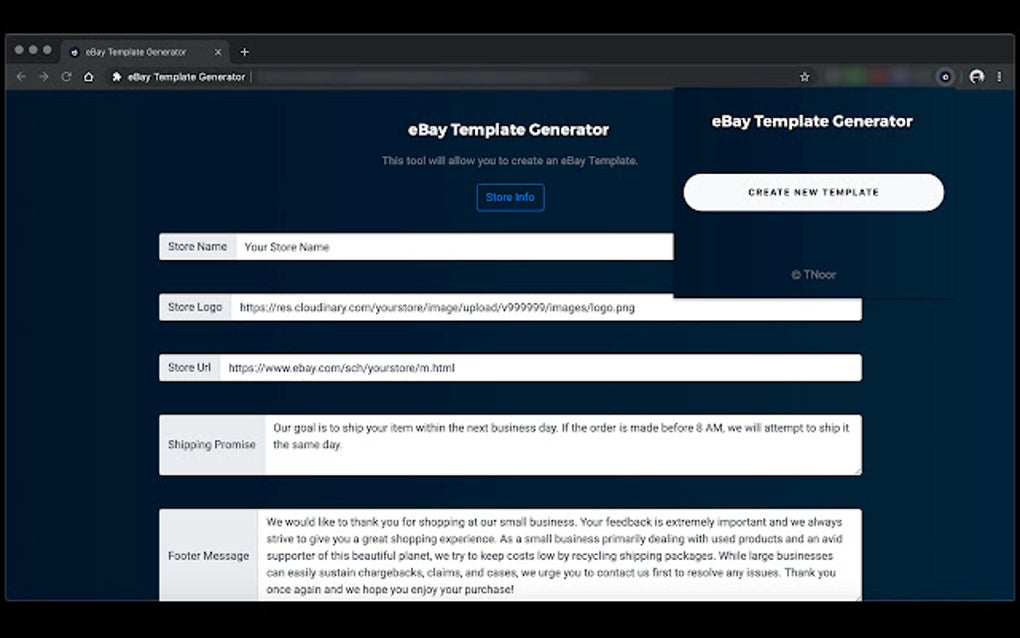Open a new browser tab with the plus
This screenshot has width=1020, height=638.
click(x=244, y=52)
